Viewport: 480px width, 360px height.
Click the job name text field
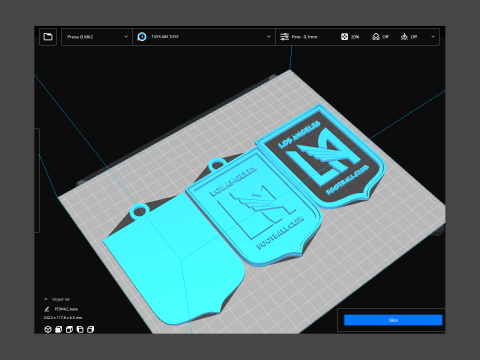(x=66, y=309)
